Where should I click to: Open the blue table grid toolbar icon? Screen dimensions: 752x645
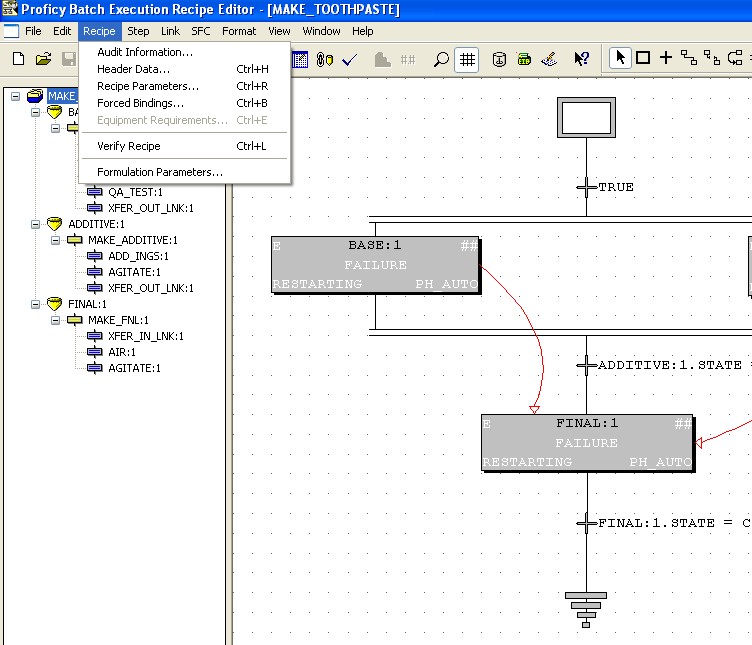pyautogui.click(x=300, y=59)
